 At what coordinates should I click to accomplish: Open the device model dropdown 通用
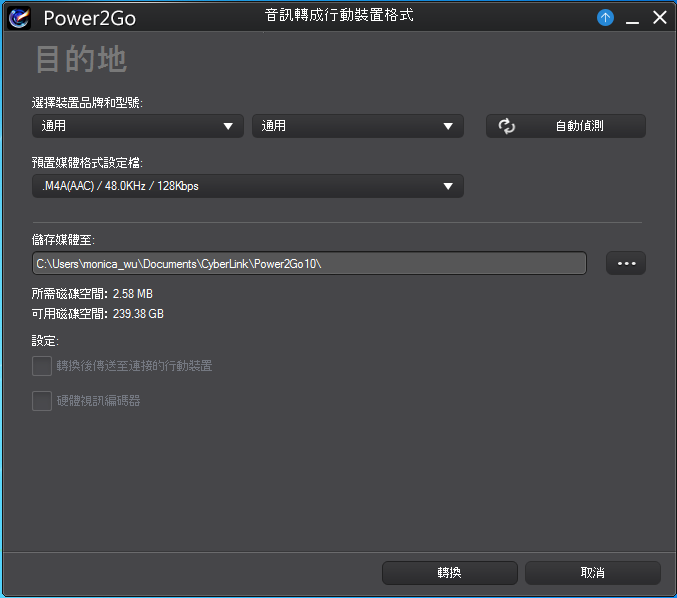[x=357, y=126]
